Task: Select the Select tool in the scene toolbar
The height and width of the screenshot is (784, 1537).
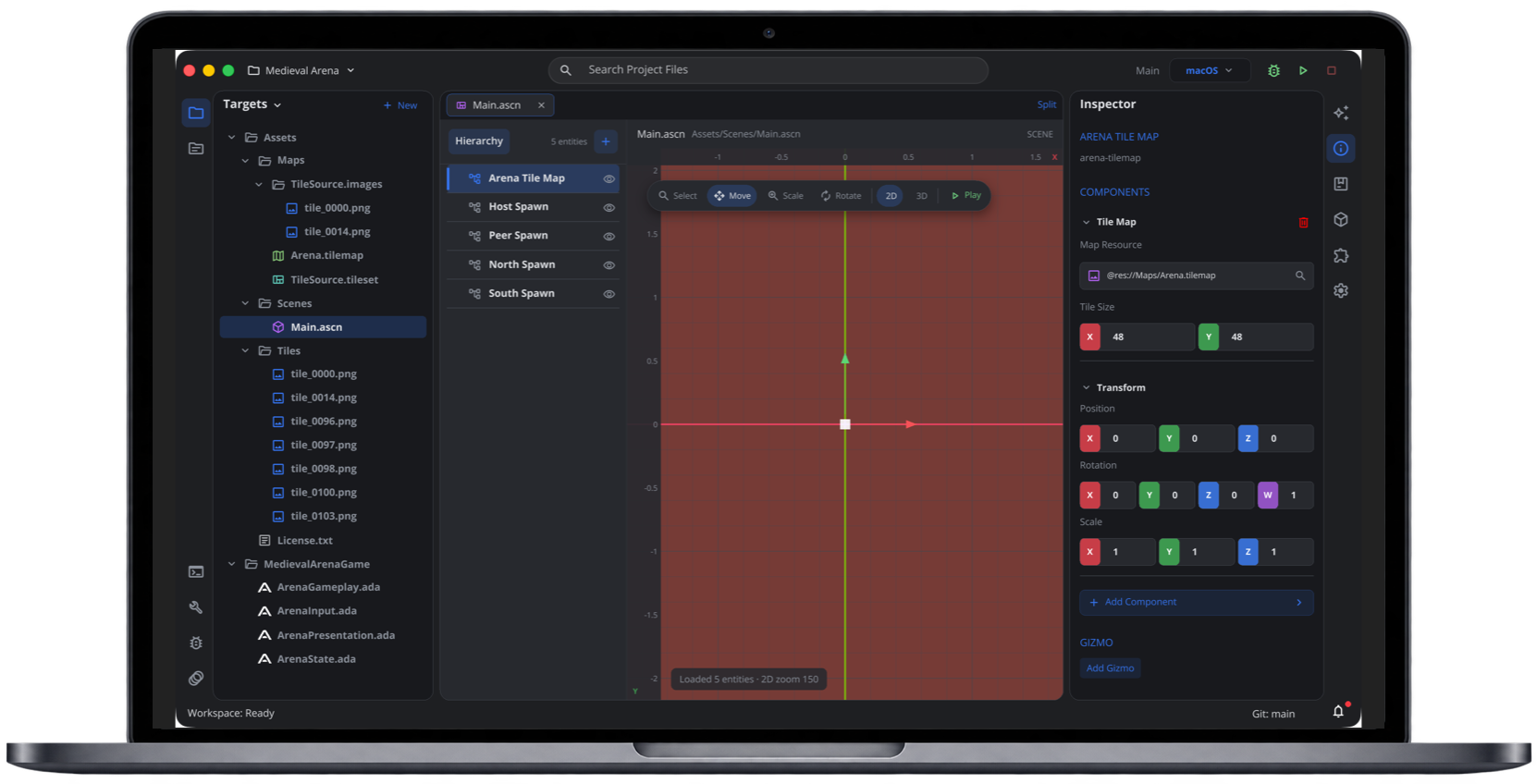Action: pos(678,196)
